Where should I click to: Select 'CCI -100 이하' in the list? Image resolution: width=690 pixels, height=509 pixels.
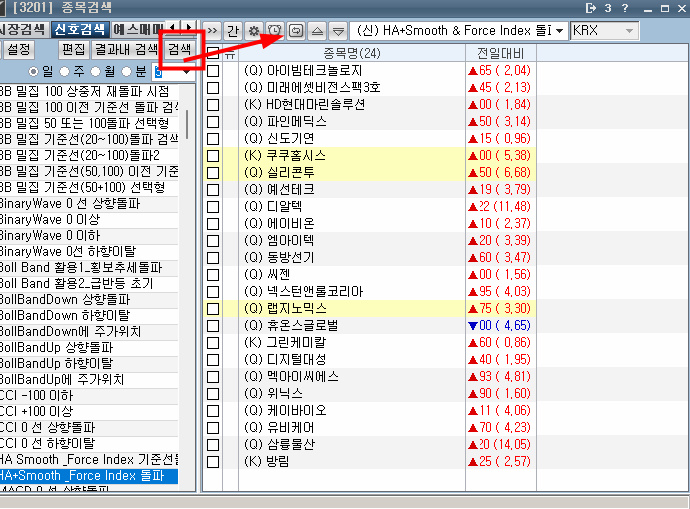pyautogui.click(x=89, y=395)
